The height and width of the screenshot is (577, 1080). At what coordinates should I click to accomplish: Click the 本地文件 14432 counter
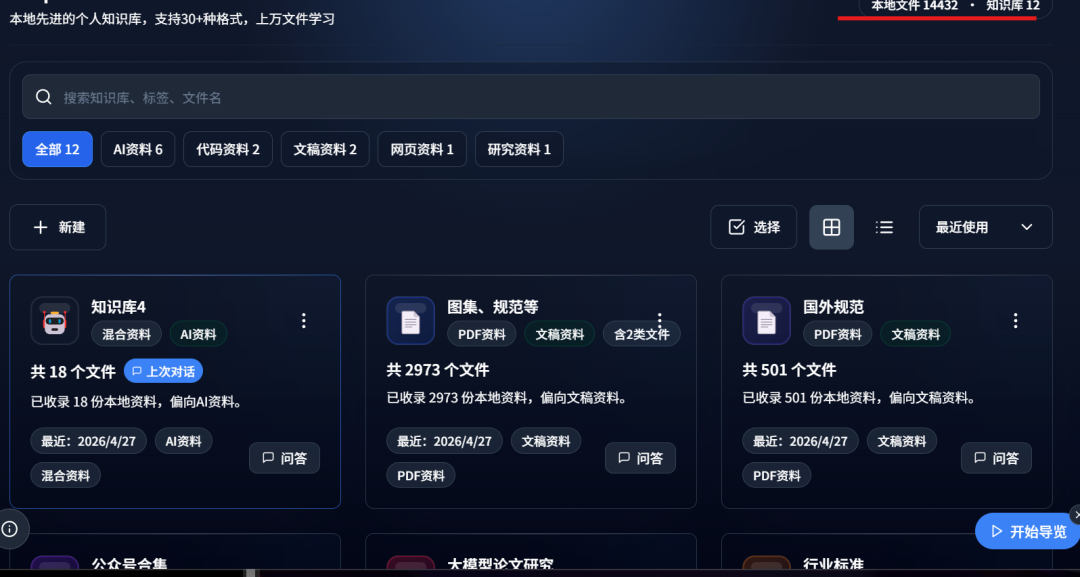(x=915, y=6)
